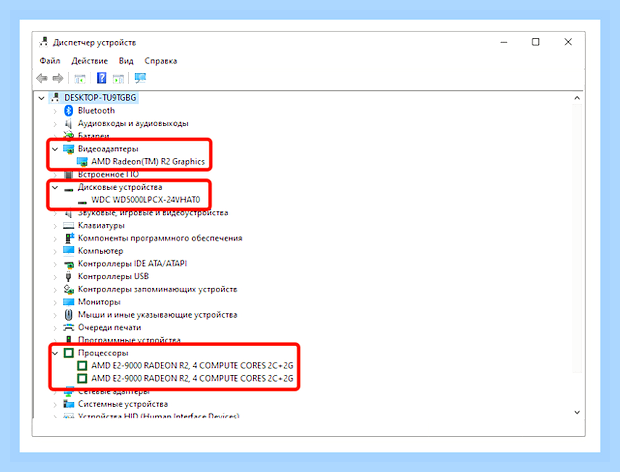Image resolution: width=620 pixels, height=472 pixels.
Task: Click the AMD Radeon R2 Graphics device icon
Action: coord(82,162)
